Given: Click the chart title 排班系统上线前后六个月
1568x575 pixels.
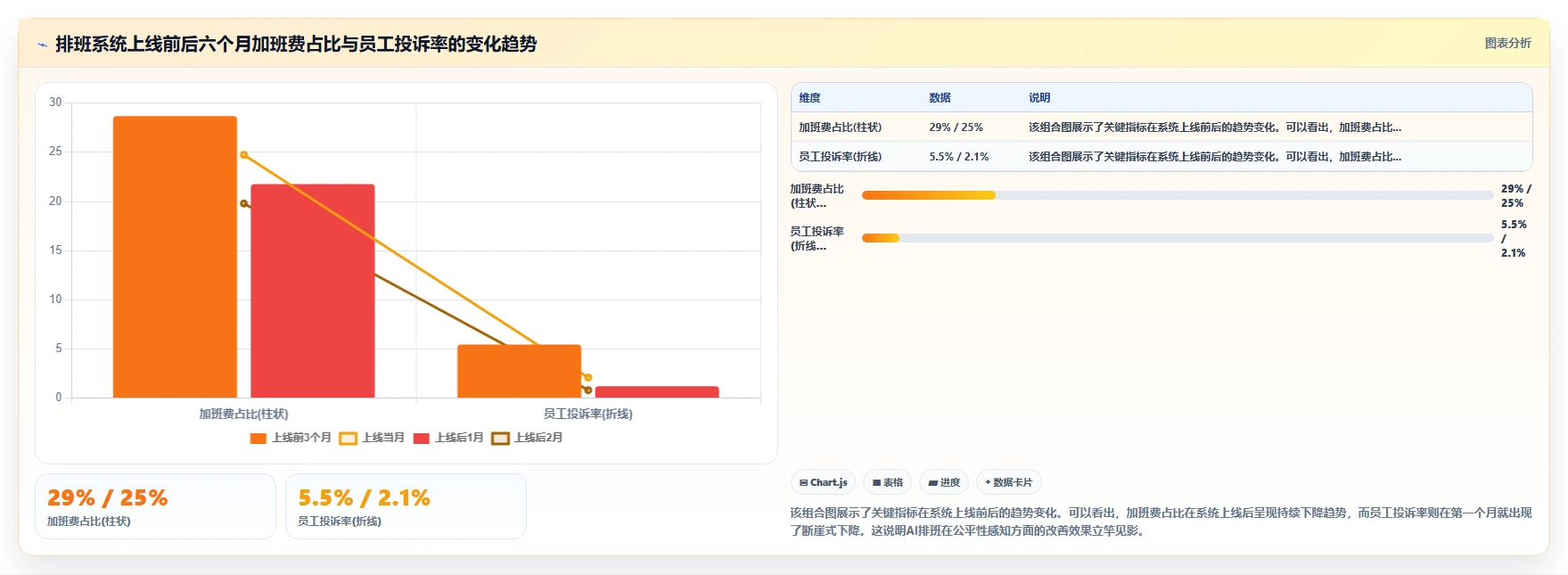Looking at the screenshot, I should point(296,44).
